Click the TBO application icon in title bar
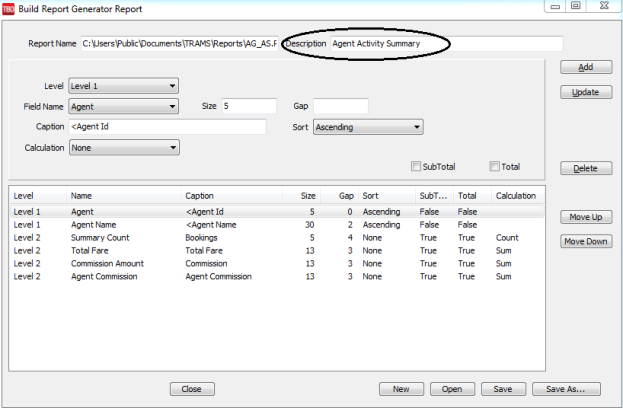 (8, 9)
